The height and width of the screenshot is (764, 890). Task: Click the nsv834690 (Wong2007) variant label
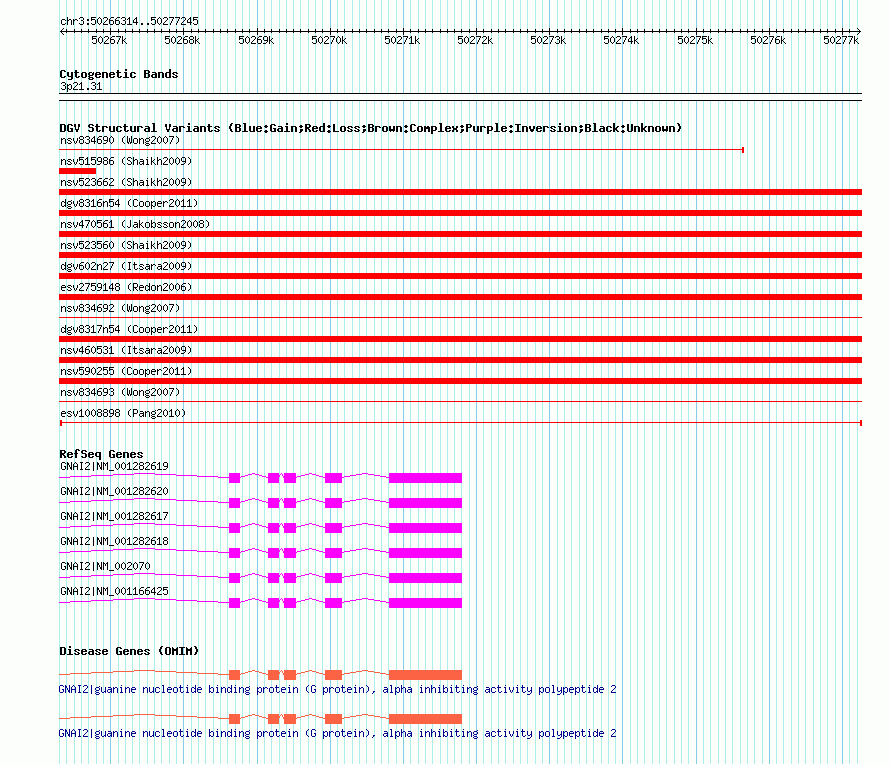(120, 140)
